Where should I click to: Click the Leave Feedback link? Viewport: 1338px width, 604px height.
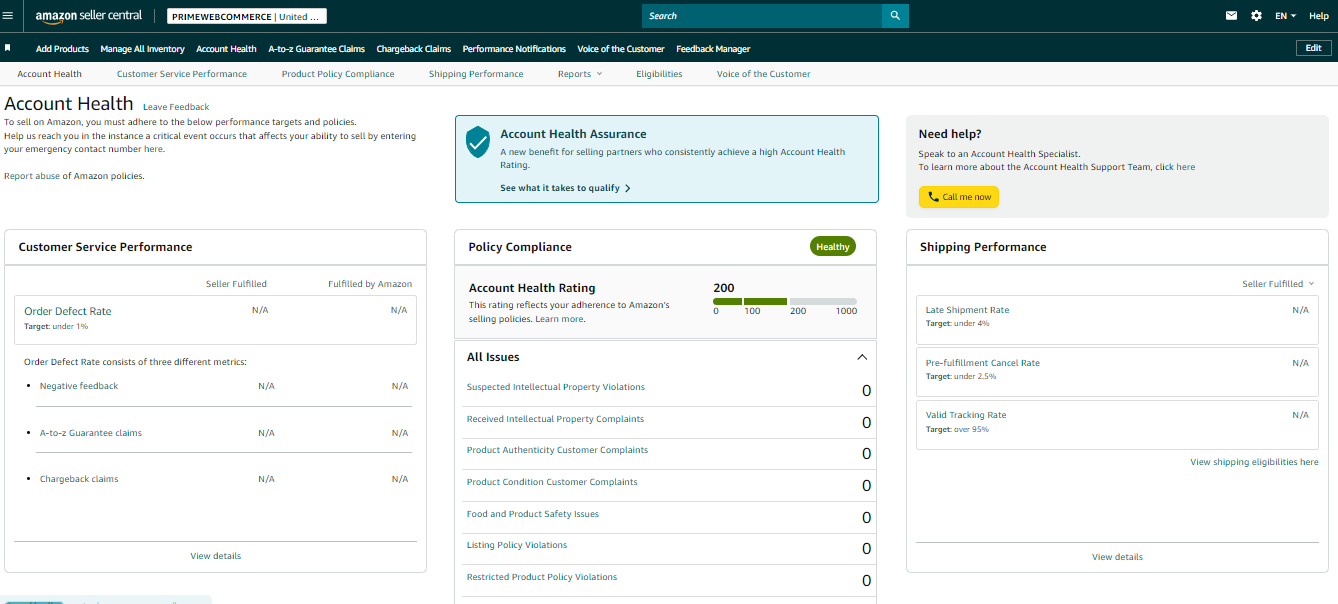pos(176,107)
